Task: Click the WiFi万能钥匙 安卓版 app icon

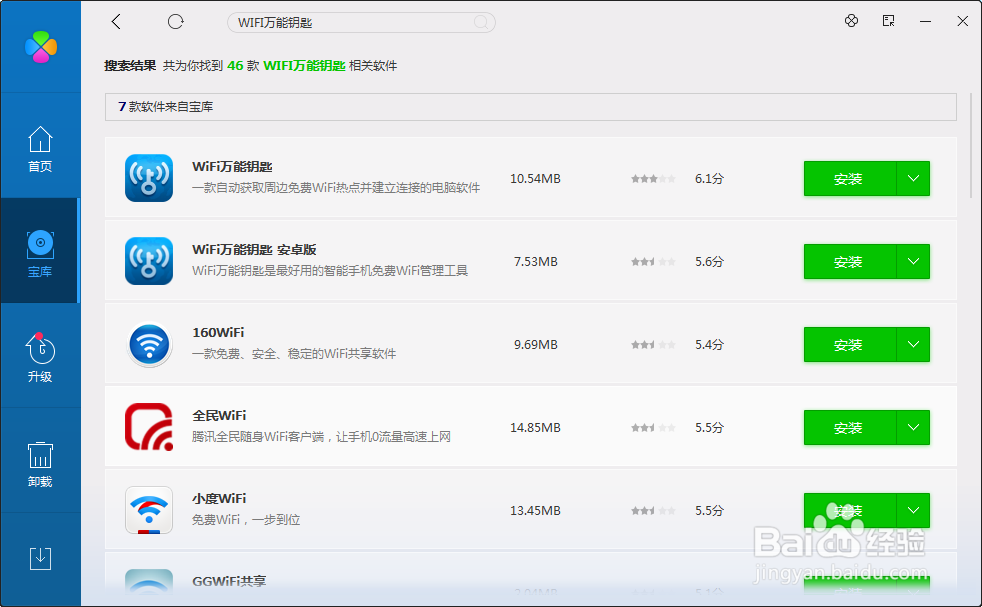Action: (x=149, y=261)
